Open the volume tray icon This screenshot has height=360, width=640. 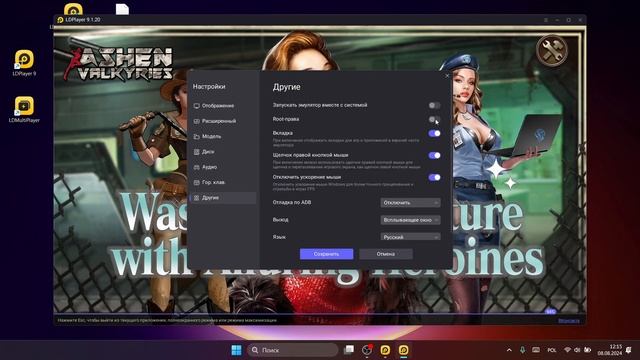577,350
